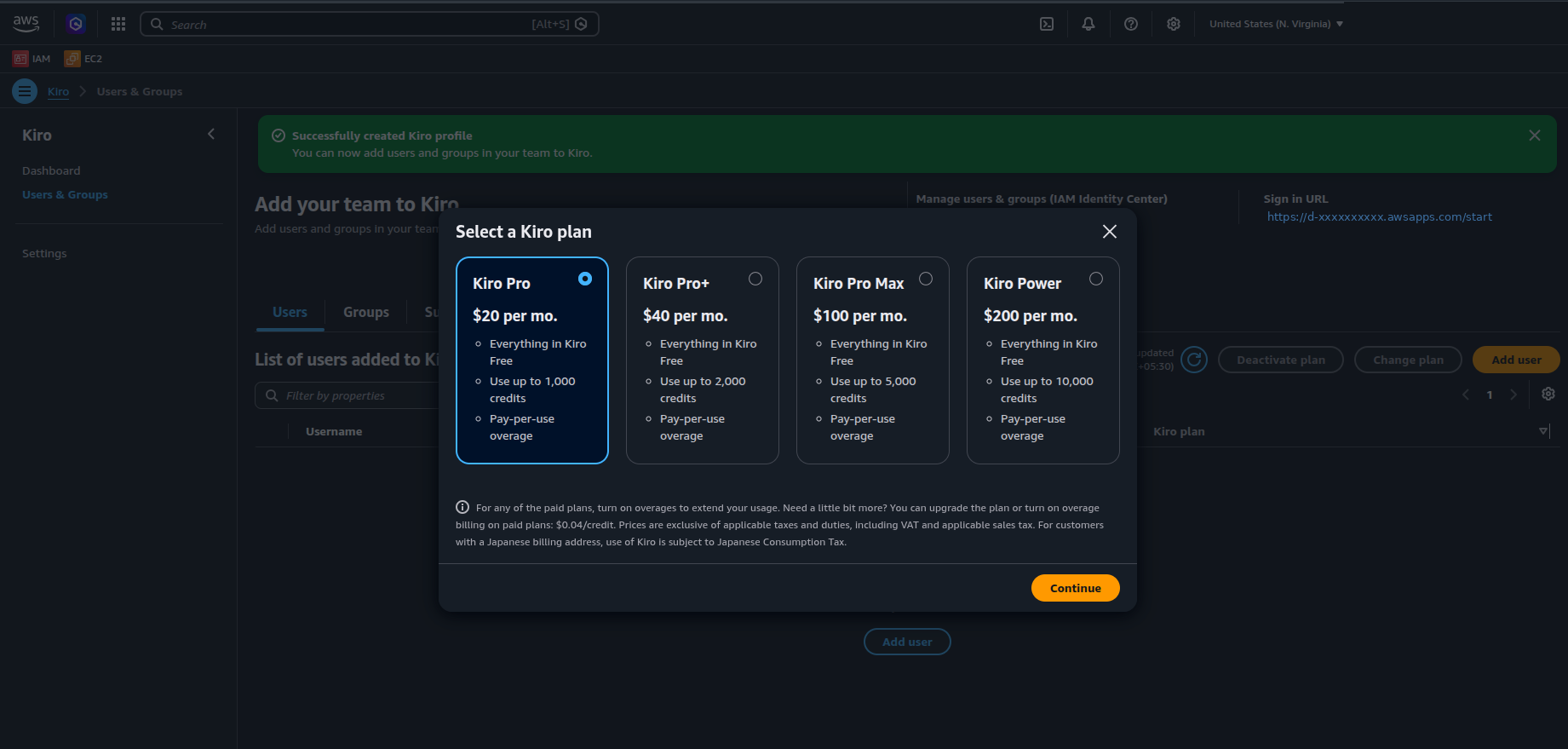Sort by the Kiro plan column arrow

click(1543, 431)
